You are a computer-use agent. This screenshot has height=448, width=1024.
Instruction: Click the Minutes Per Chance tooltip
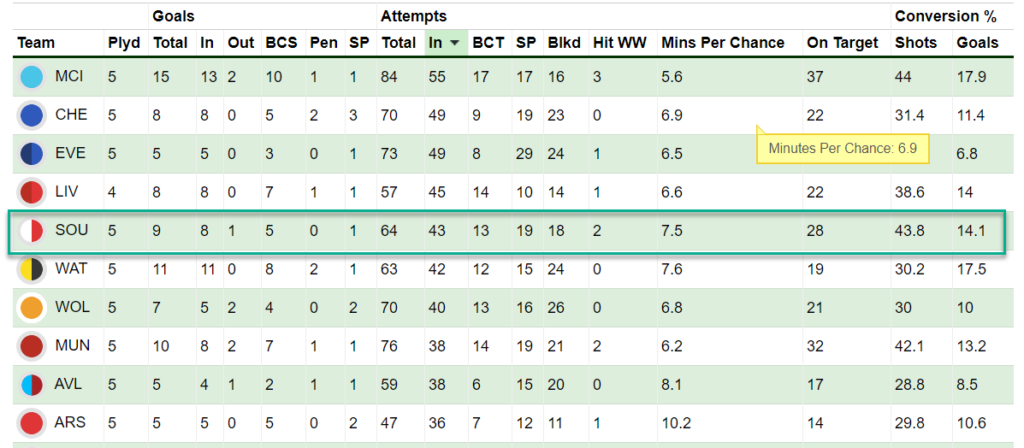click(x=842, y=148)
